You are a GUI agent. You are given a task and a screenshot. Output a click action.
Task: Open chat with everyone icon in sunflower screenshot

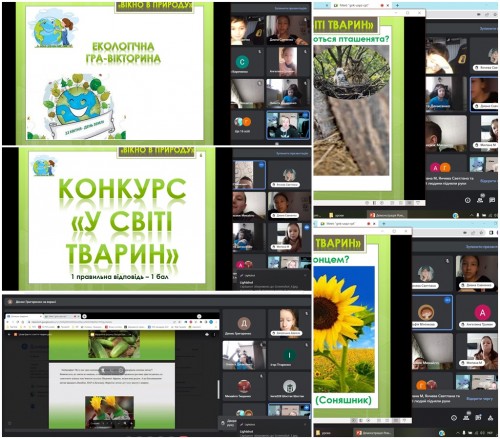click(478, 417)
